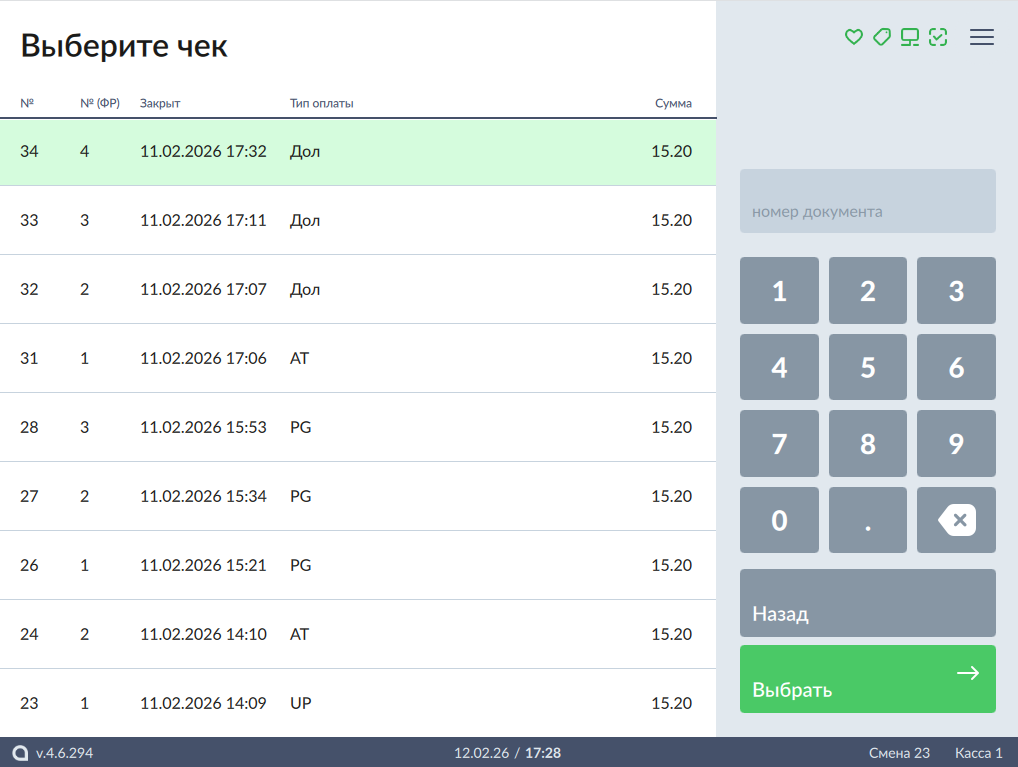Click the price tag status icon
Viewport: 1018px width, 767px height.
tap(881, 37)
